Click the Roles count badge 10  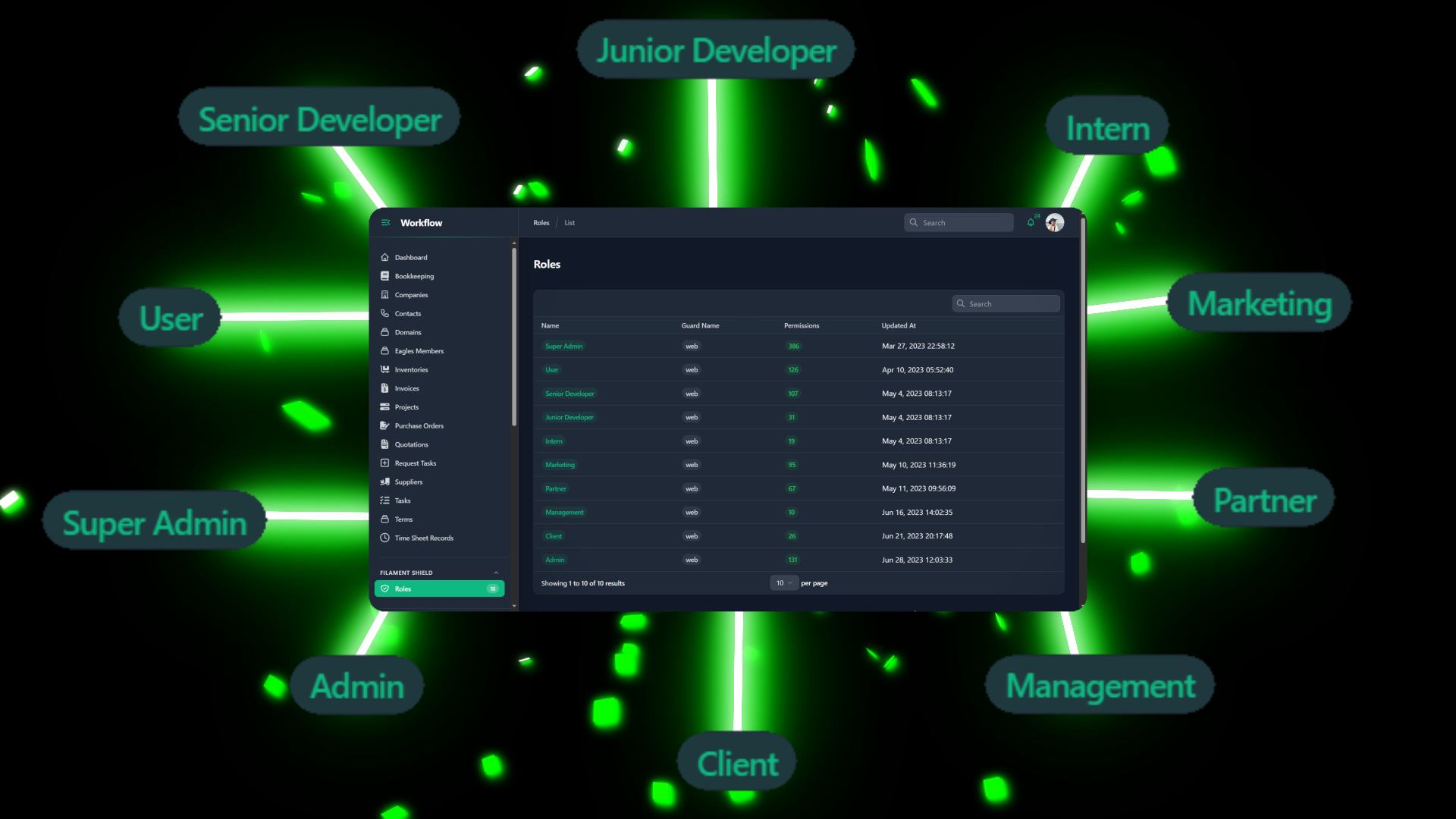[x=493, y=589]
